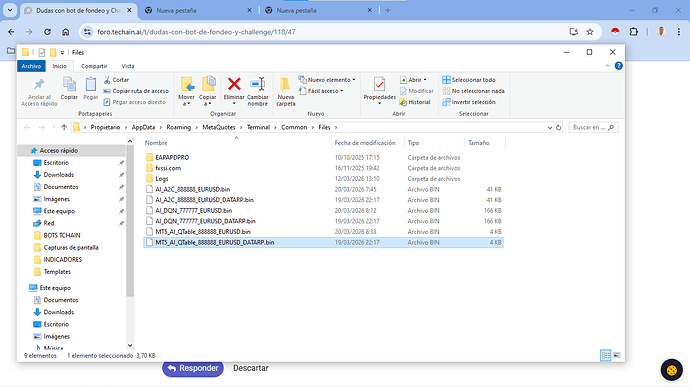This screenshot has height=387, width=690.
Task: Click Copiar ruta de acceso
Action: click(x=136, y=91)
